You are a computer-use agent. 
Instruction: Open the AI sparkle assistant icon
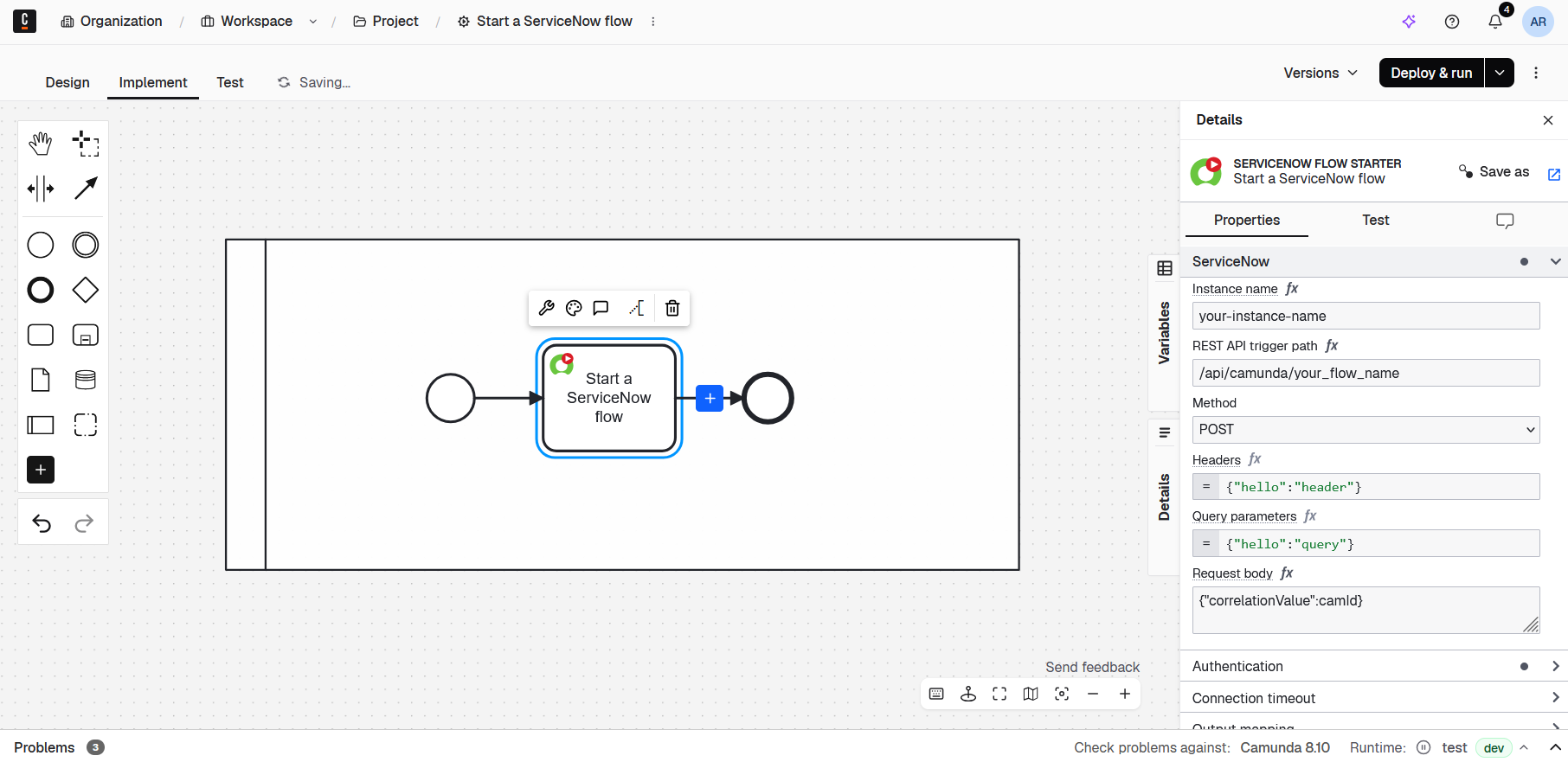1409,22
